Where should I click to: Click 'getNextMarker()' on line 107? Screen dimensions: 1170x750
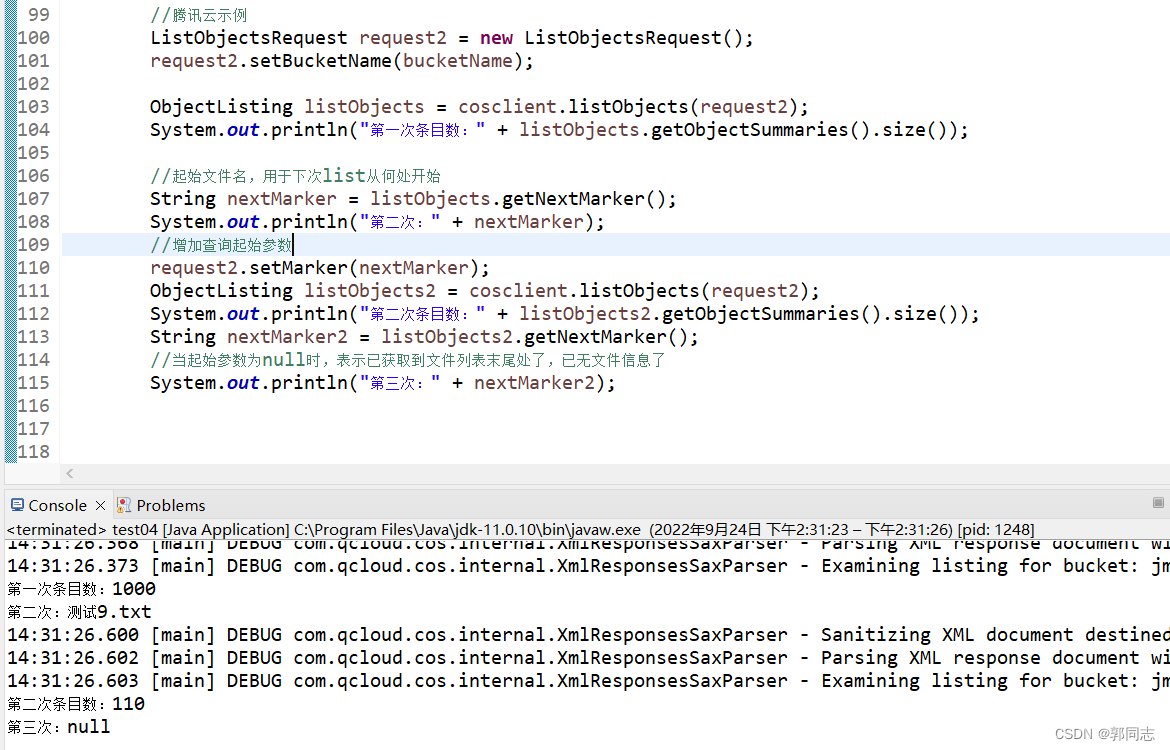pos(583,199)
